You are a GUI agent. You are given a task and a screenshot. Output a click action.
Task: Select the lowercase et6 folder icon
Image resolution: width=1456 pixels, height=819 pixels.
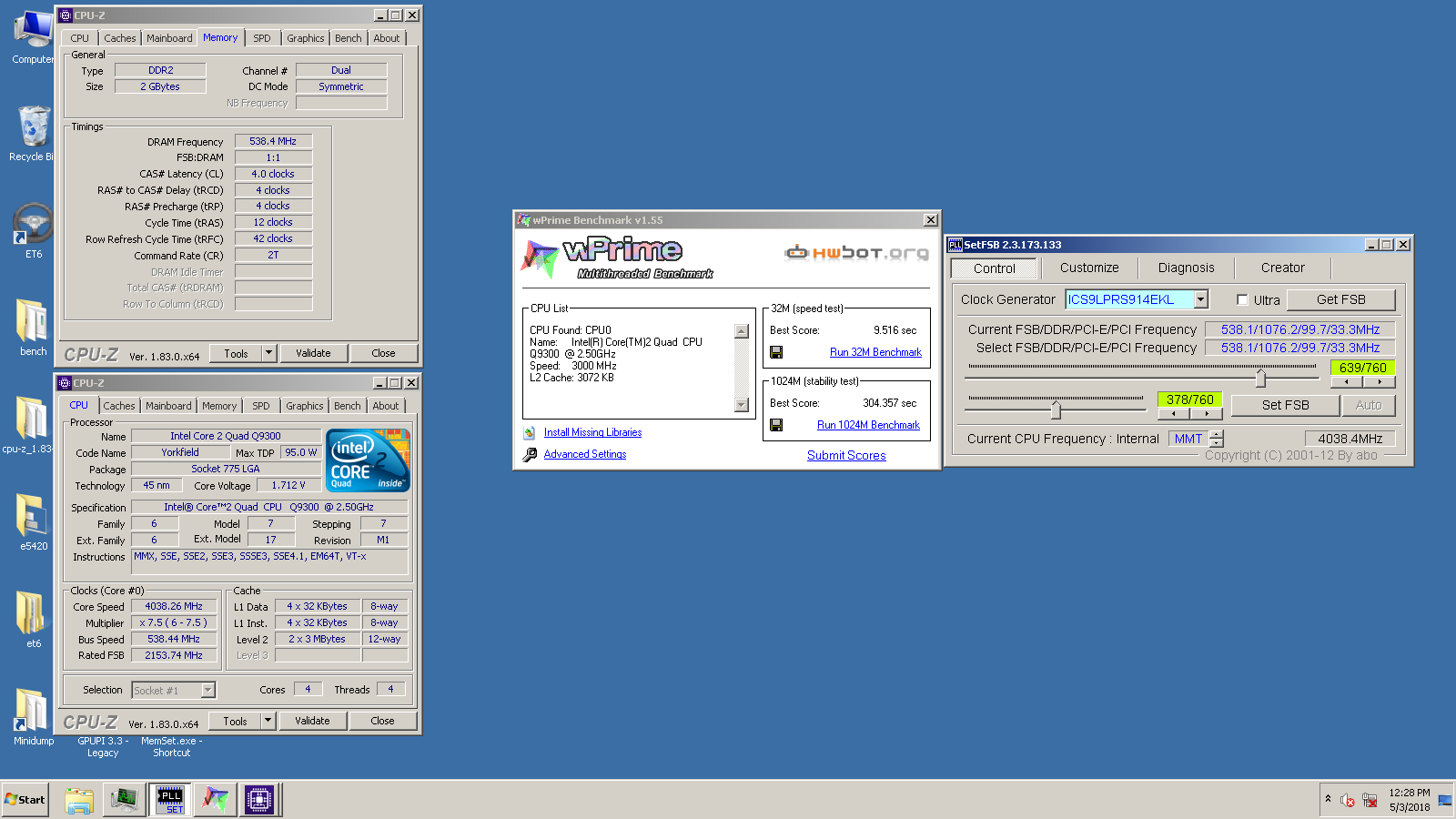click(x=34, y=620)
